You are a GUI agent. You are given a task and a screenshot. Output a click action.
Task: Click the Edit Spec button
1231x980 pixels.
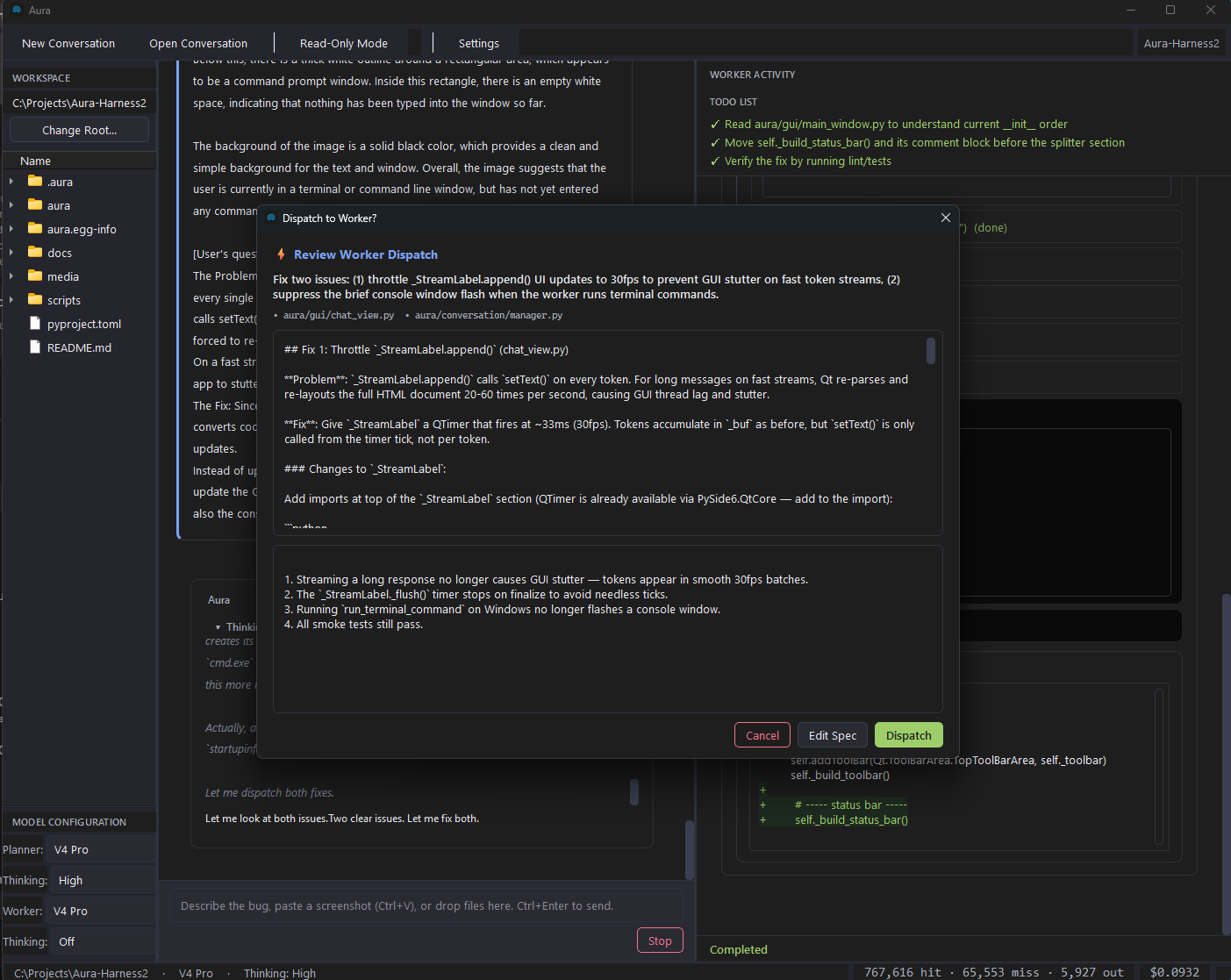(833, 735)
